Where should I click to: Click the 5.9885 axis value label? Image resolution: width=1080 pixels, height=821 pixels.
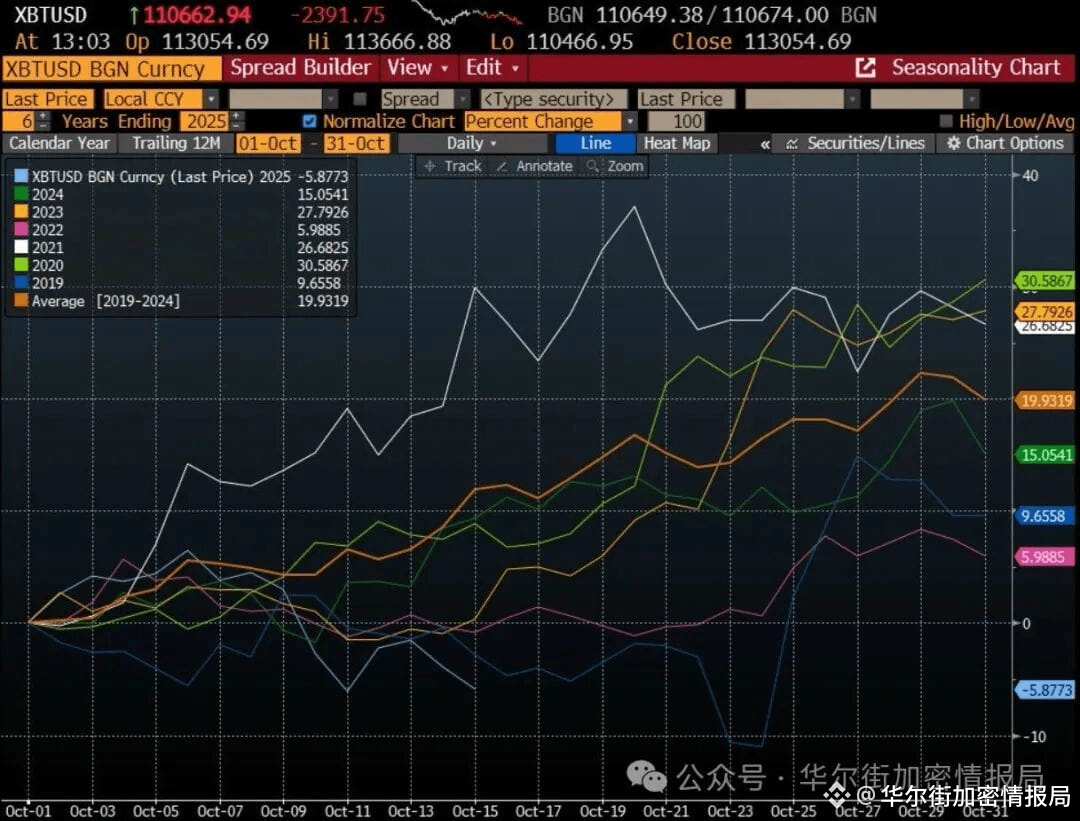pyautogui.click(x=1046, y=557)
